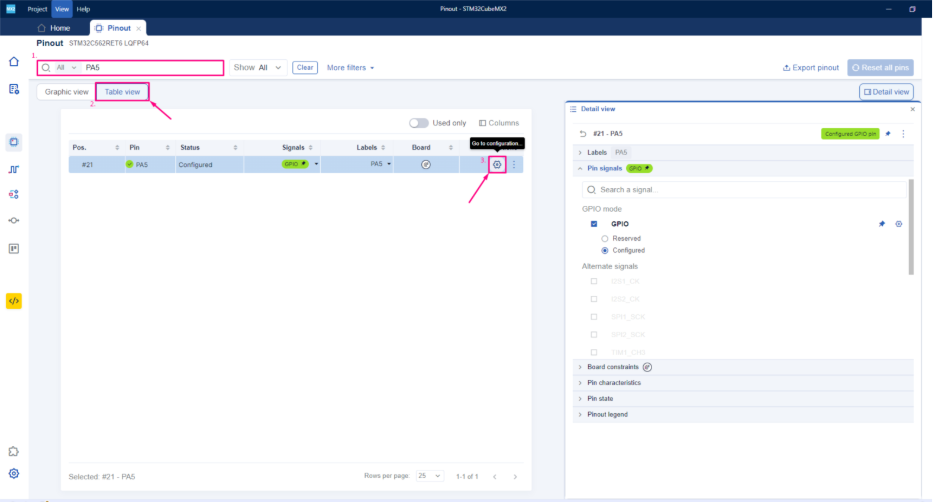933x502 pixels.
Task: Check the I2S1_CK alternate signal
Action: pos(594,281)
